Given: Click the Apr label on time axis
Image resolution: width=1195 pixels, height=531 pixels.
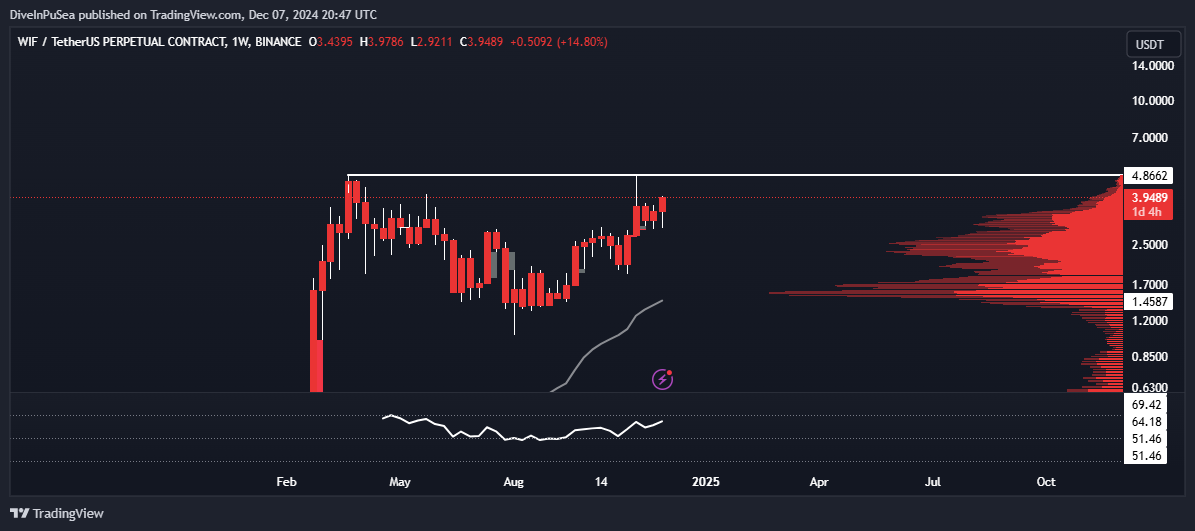Looking at the screenshot, I should (819, 482).
